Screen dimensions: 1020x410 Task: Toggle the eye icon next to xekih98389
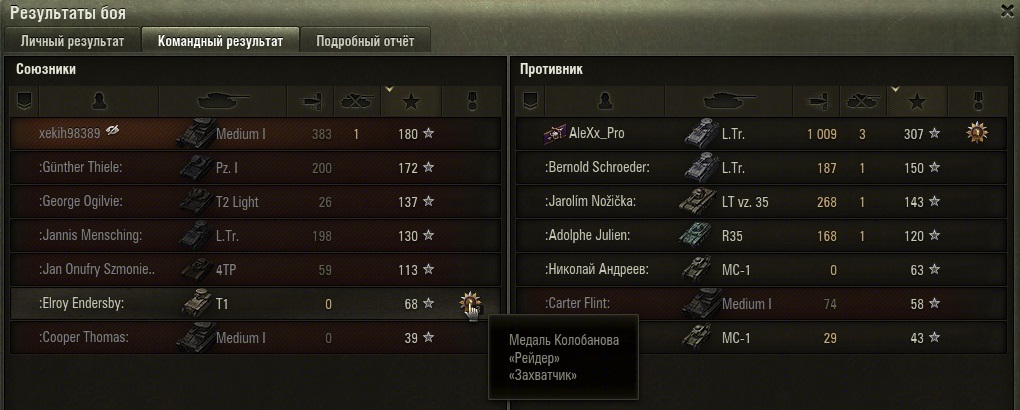[x=113, y=131]
